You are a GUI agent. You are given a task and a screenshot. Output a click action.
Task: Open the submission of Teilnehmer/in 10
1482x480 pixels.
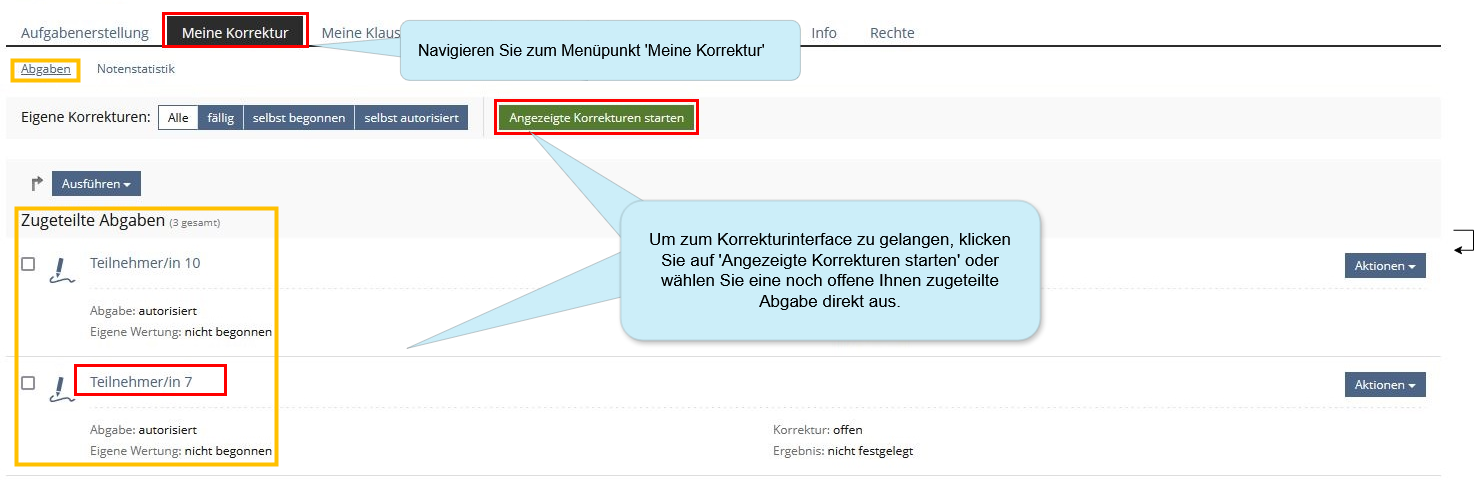(145, 263)
